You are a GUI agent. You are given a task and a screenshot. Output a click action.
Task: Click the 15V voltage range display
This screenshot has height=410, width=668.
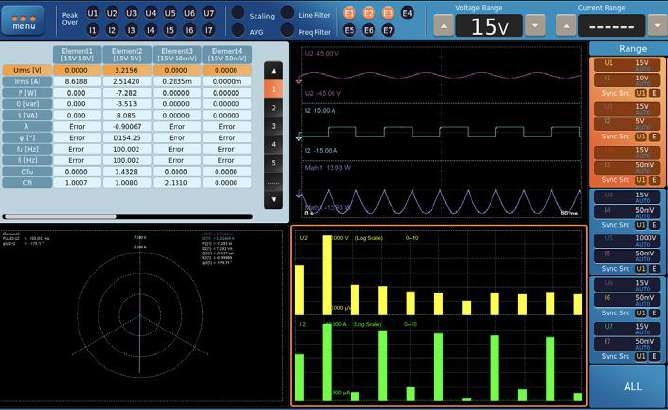(489, 26)
